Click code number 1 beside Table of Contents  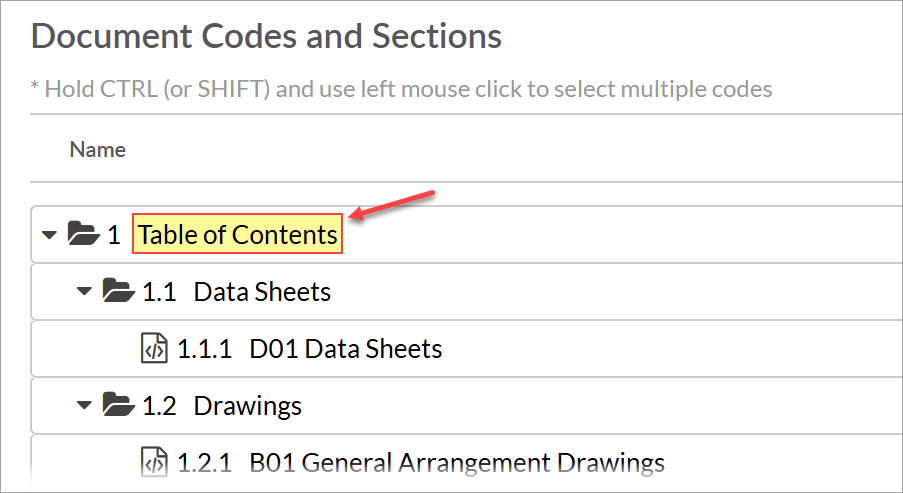(x=114, y=235)
